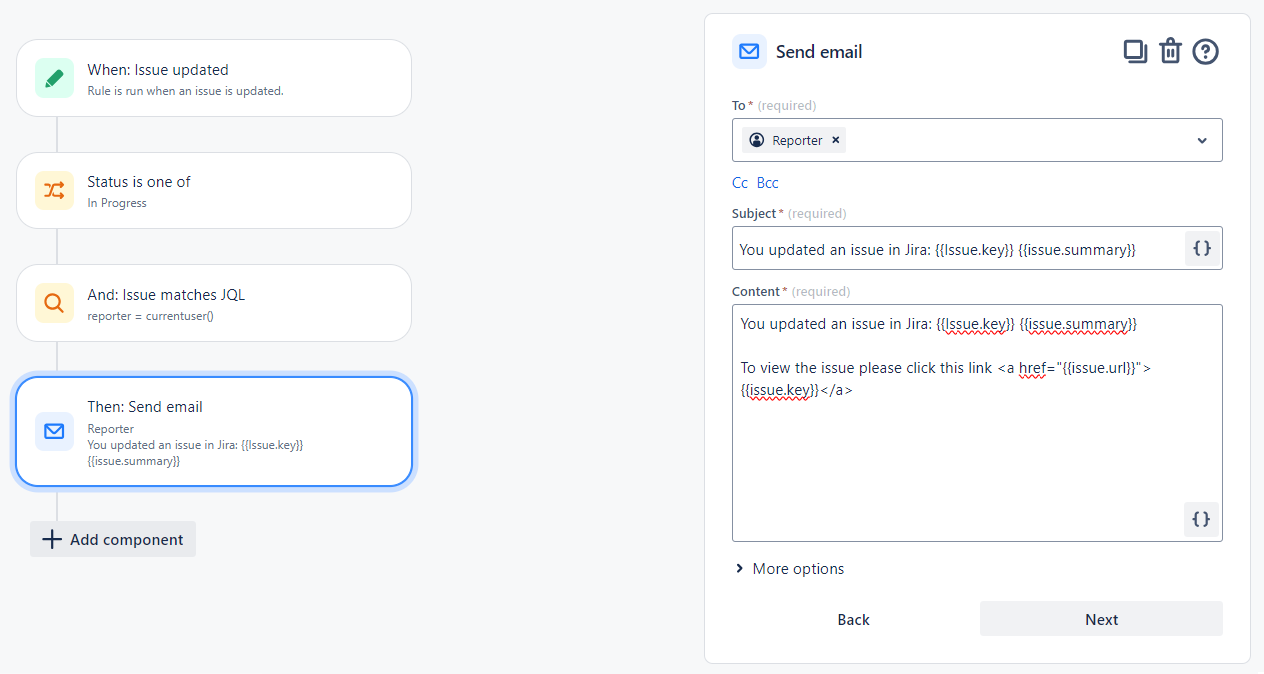Select the envelope icon on Then: Send email
The image size is (1264, 674).
click(55, 431)
